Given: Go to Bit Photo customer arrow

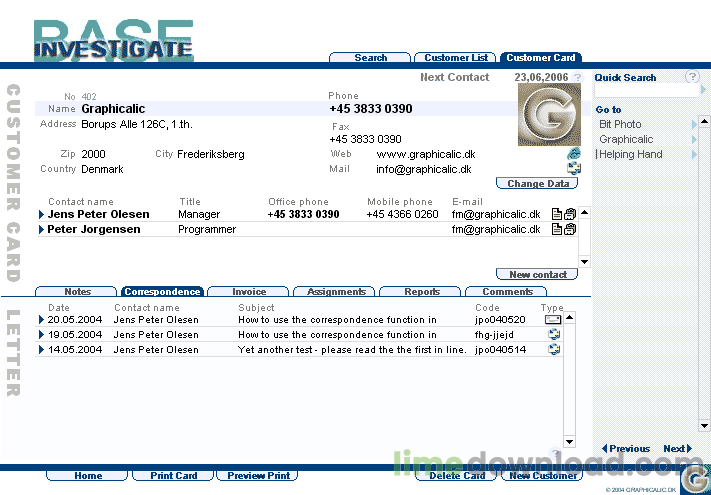Looking at the screenshot, I should coord(694,125).
